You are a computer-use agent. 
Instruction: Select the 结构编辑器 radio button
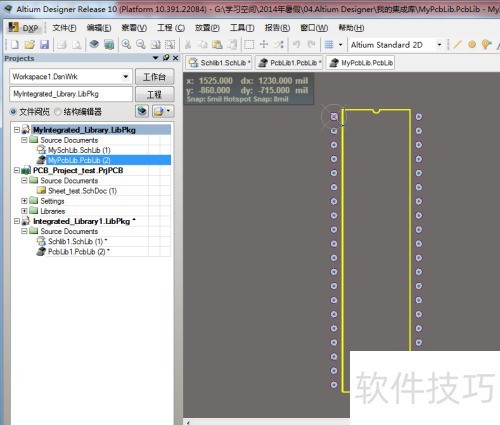pos(58,112)
